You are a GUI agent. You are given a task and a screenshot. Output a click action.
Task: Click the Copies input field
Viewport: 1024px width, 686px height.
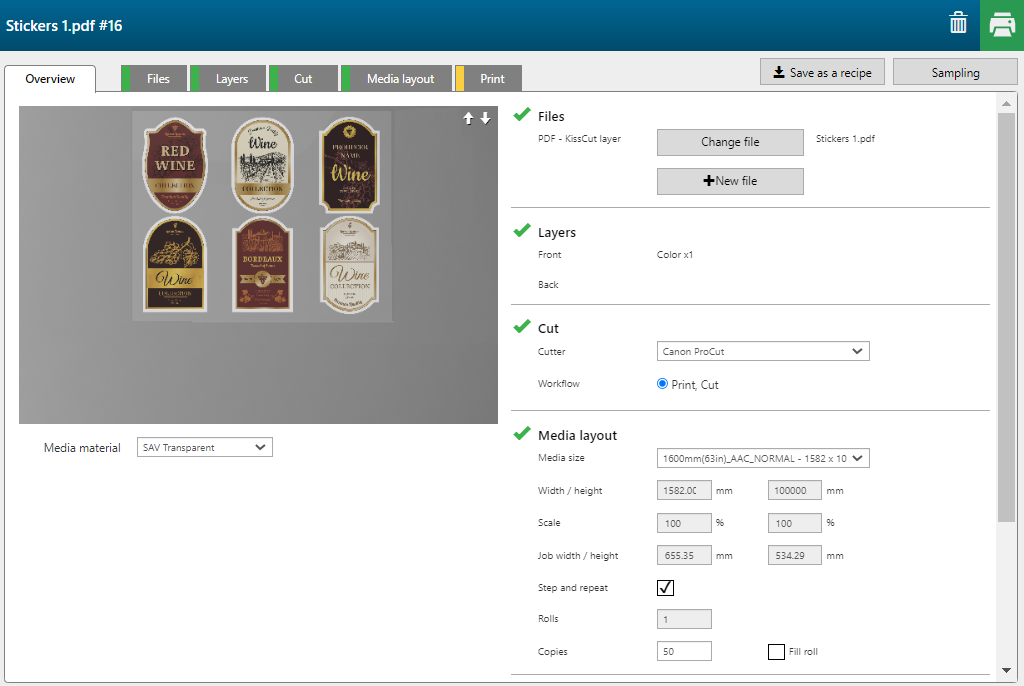pyautogui.click(x=684, y=651)
